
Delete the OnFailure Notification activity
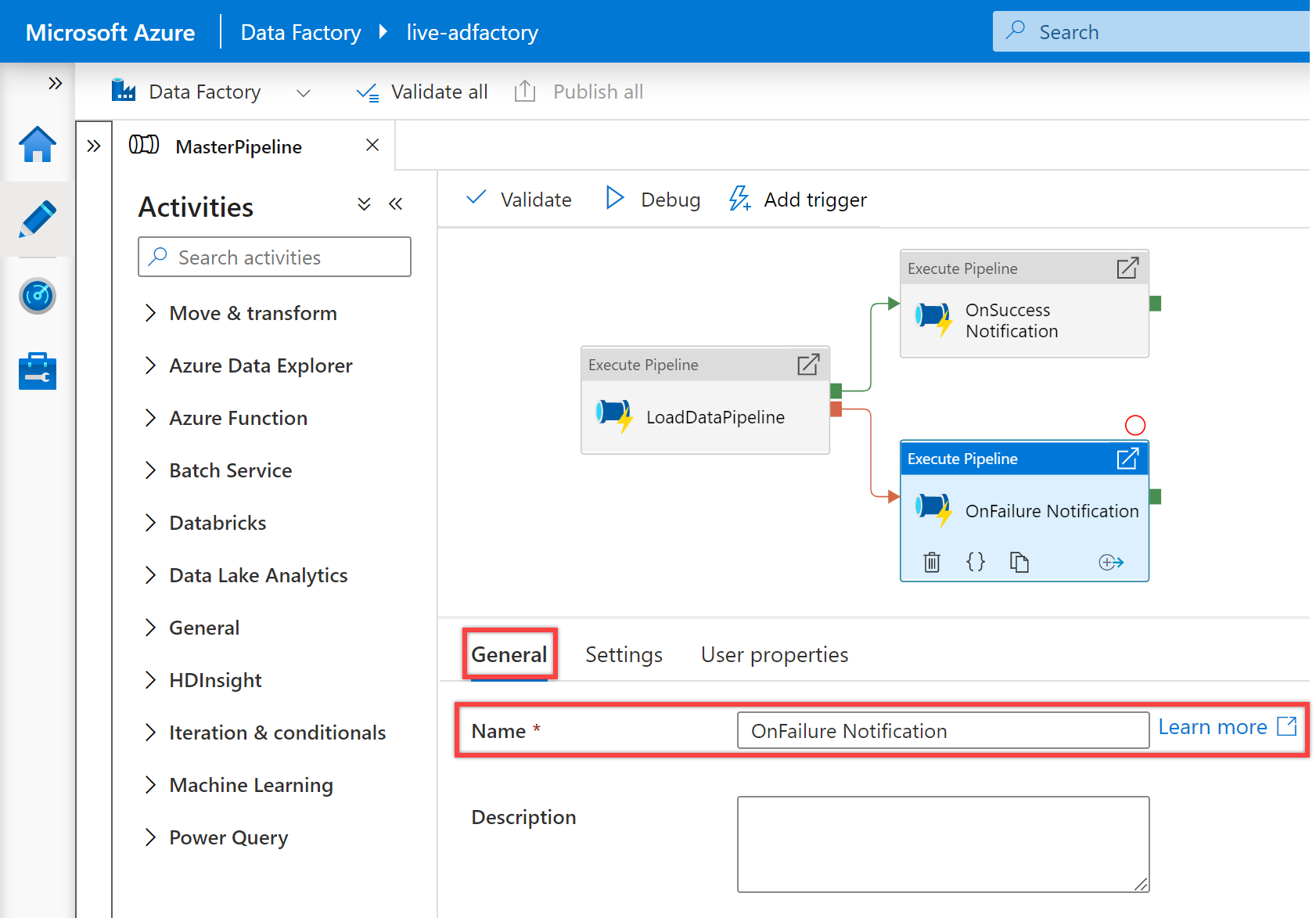pyautogui.click(x=932, y=562)
